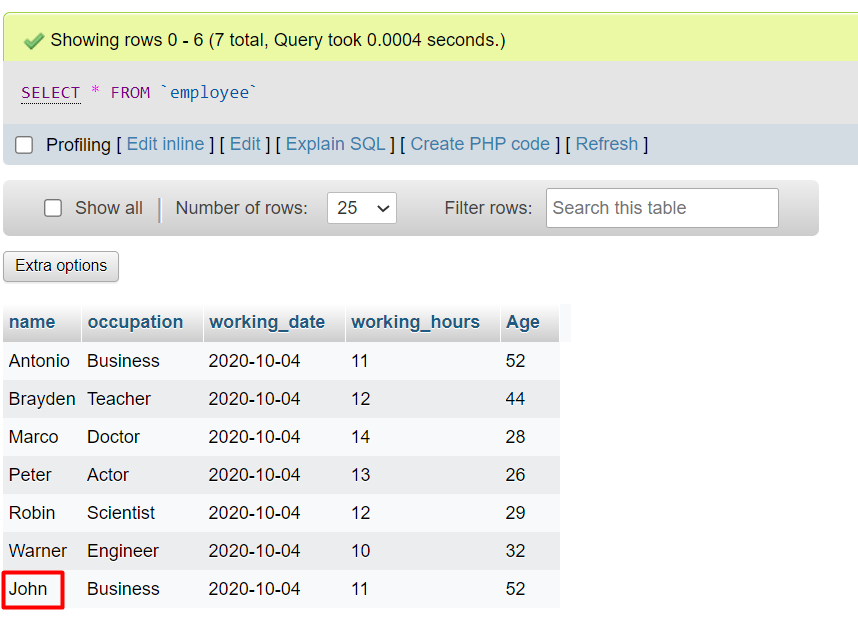Viewport: 858px width, 628px height.
Task: Click the SELECT keyword in the query
Action: 50,93
